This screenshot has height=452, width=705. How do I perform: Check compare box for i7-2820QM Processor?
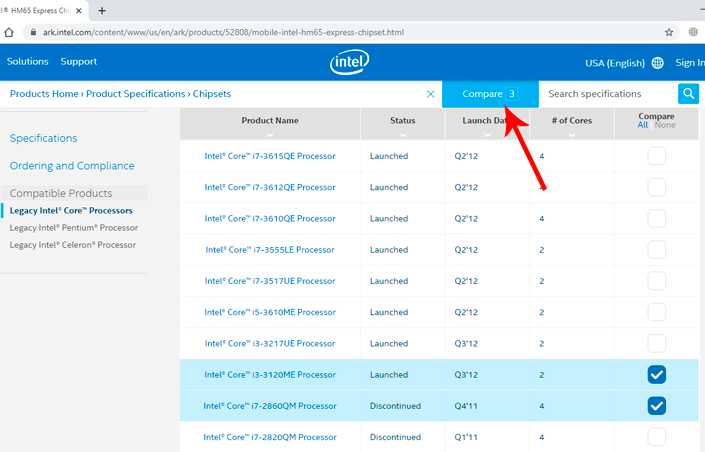pyautogui.click(x=656, y=437)
